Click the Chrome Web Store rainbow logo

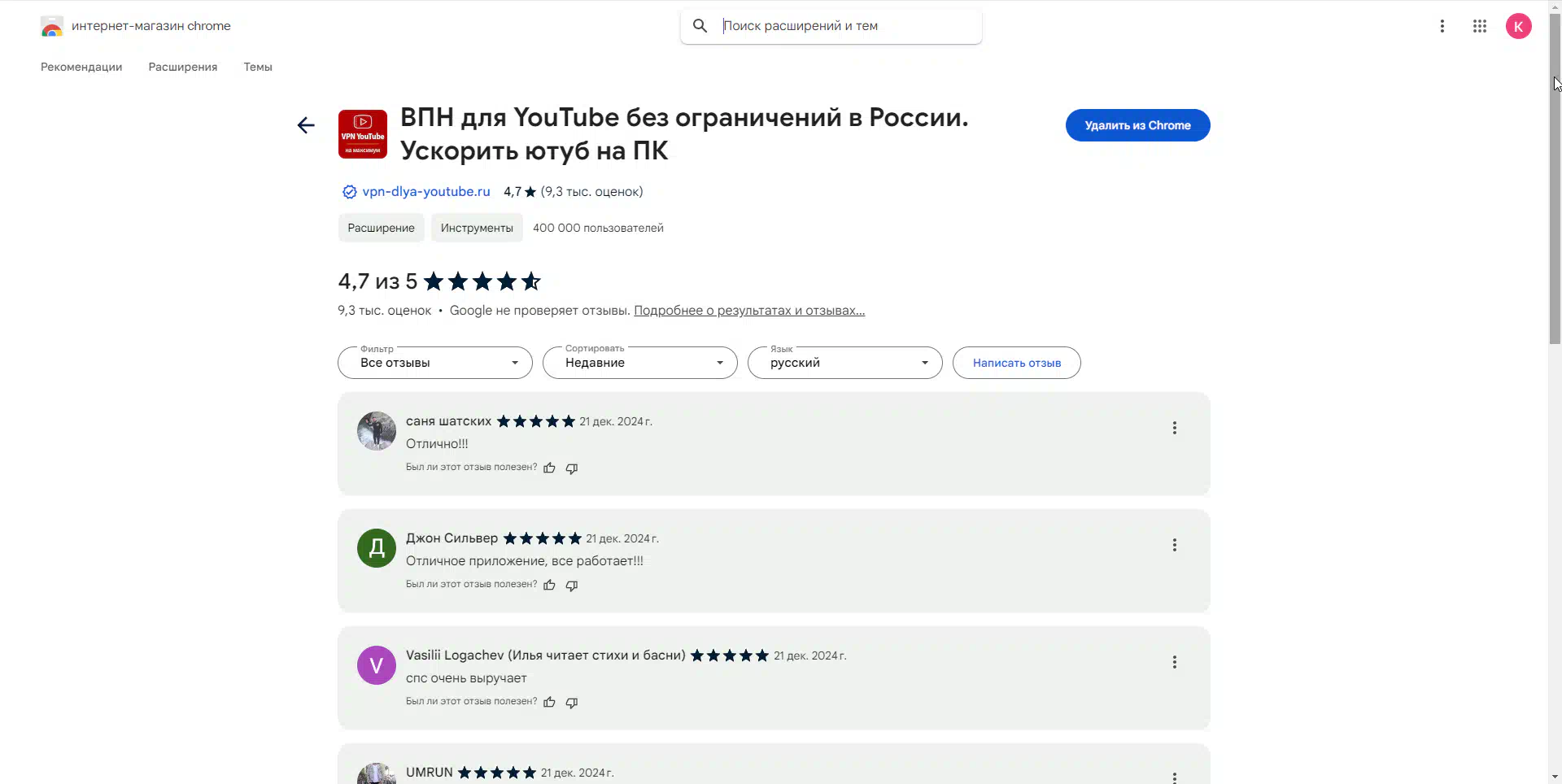point(52,26)
